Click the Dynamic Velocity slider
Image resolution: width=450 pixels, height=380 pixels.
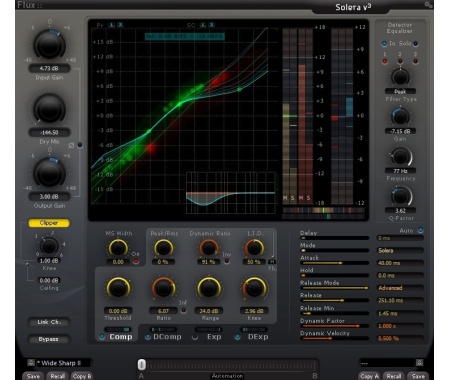[x=334, y=338]
